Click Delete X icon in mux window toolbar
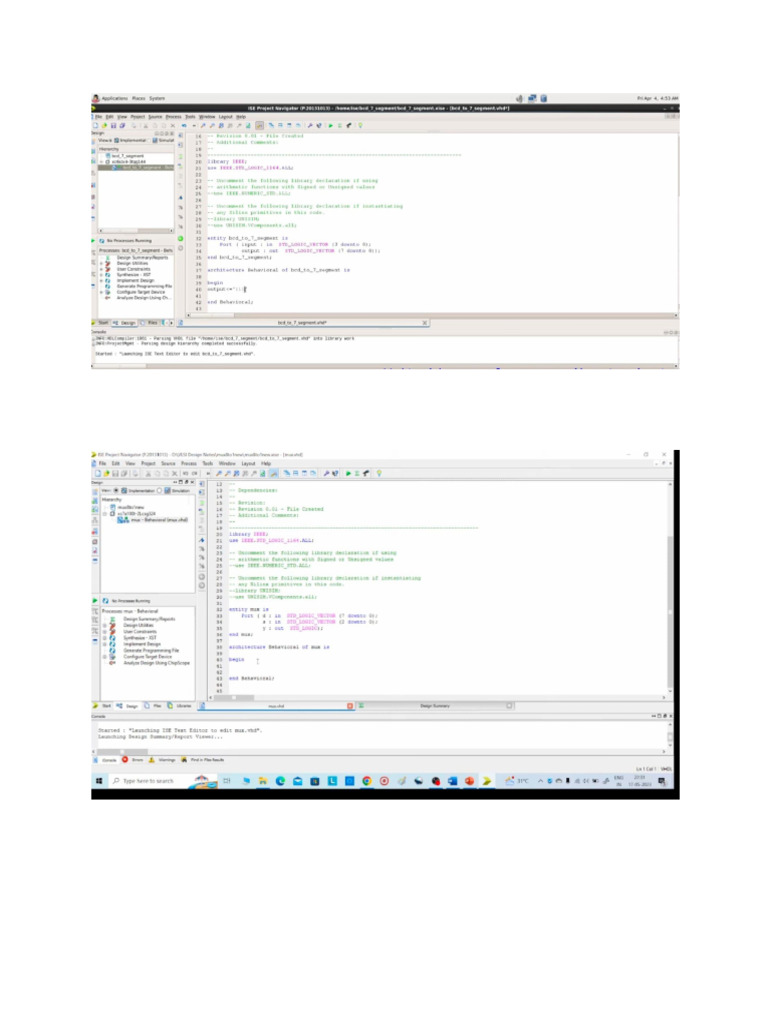 point(174,473)
